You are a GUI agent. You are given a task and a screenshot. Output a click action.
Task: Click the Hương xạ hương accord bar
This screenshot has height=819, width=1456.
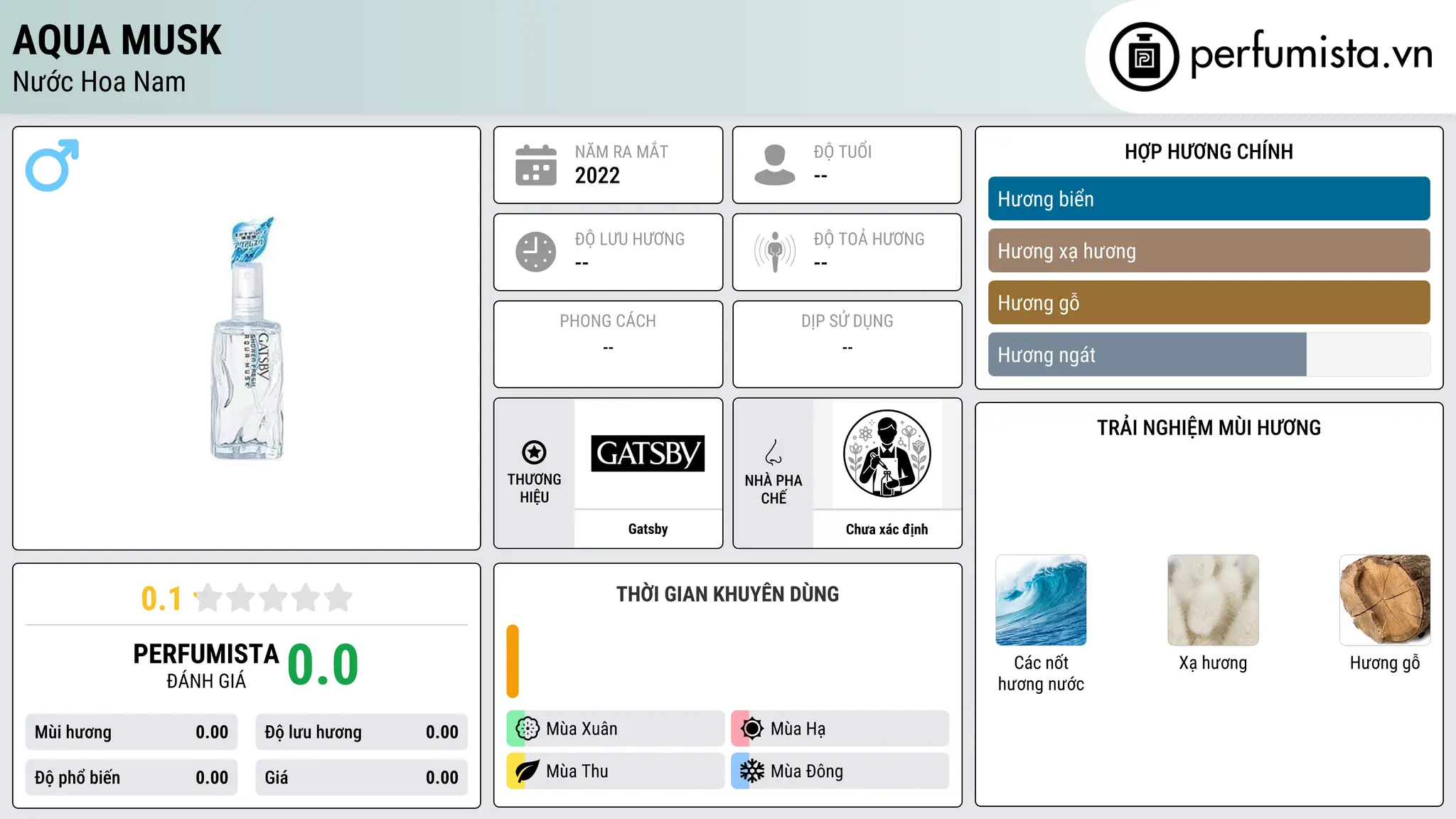click(x=1209, y=251)
